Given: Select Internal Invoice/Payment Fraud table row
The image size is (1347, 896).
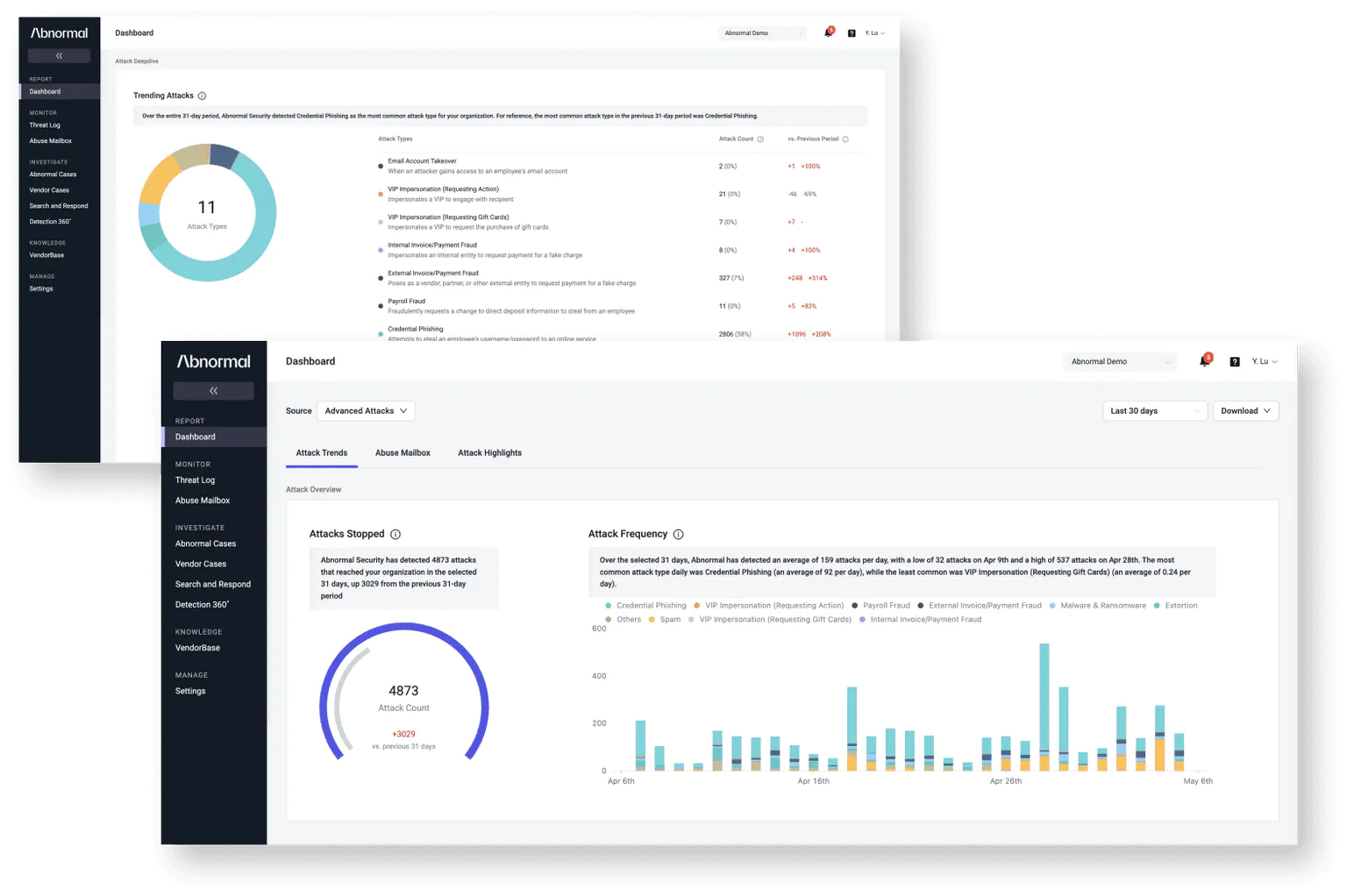Looking at the screenshot, I should tap(623, 250).
